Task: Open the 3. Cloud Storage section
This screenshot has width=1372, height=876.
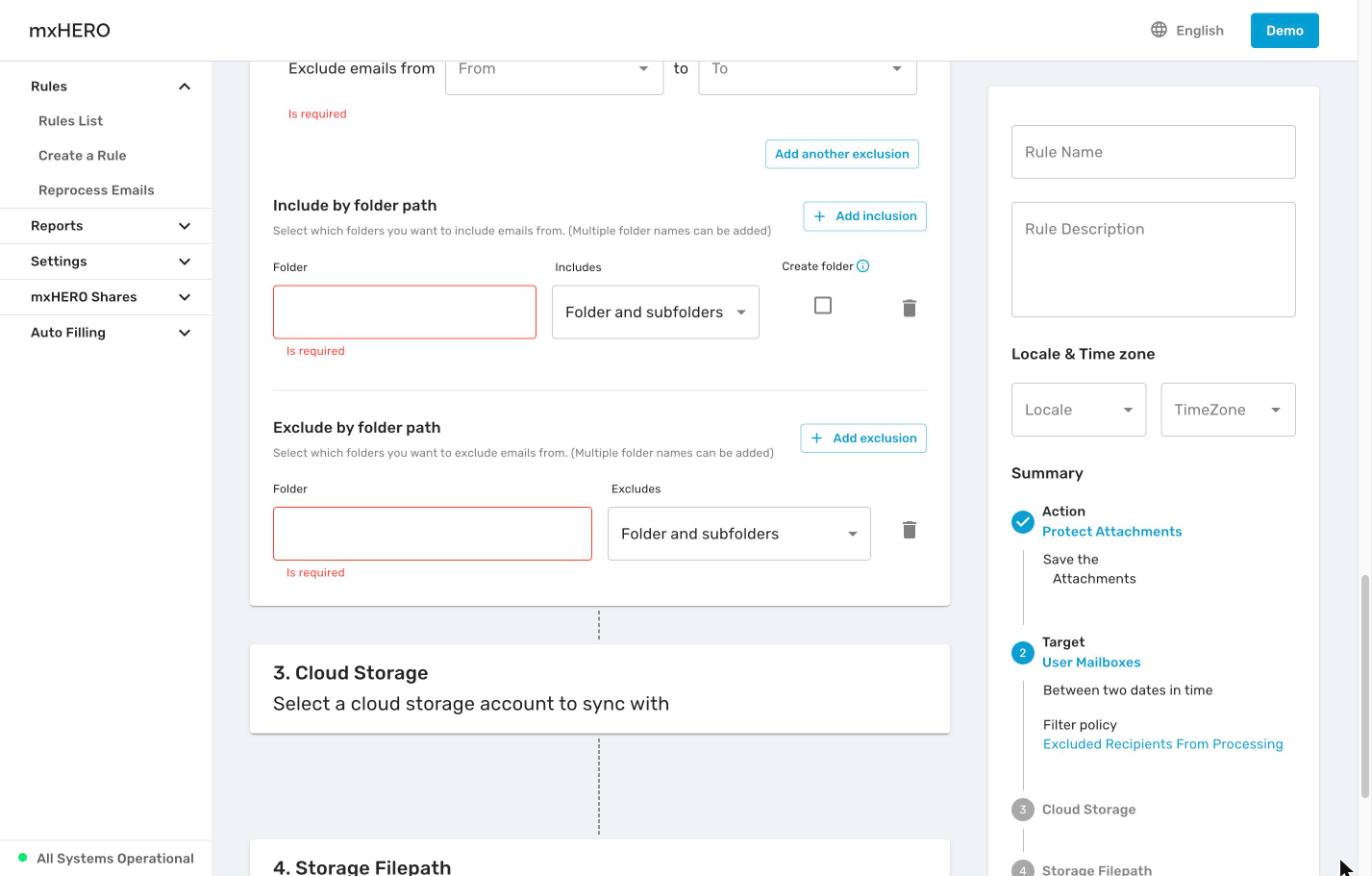Action: point(599,689)
